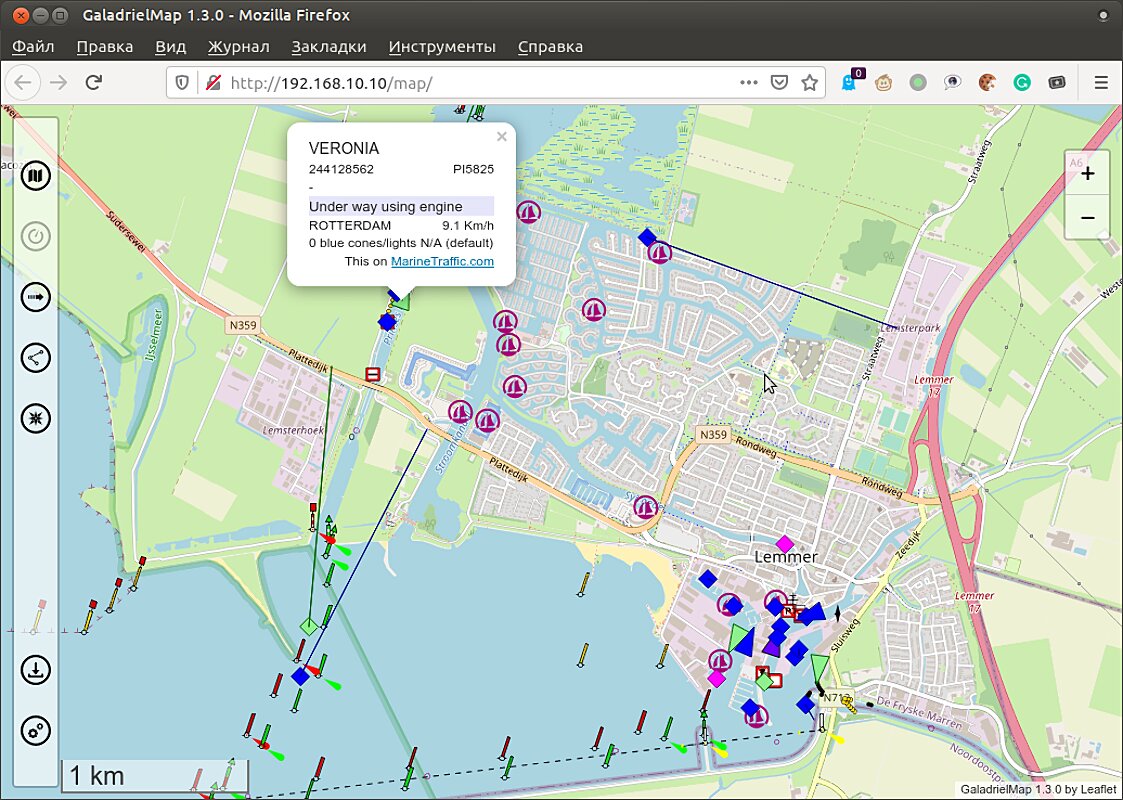Open the download icon in sidebar
The width and height of the screenshot is (1123, 800).
pyautogui.click(x=36, y=670)
